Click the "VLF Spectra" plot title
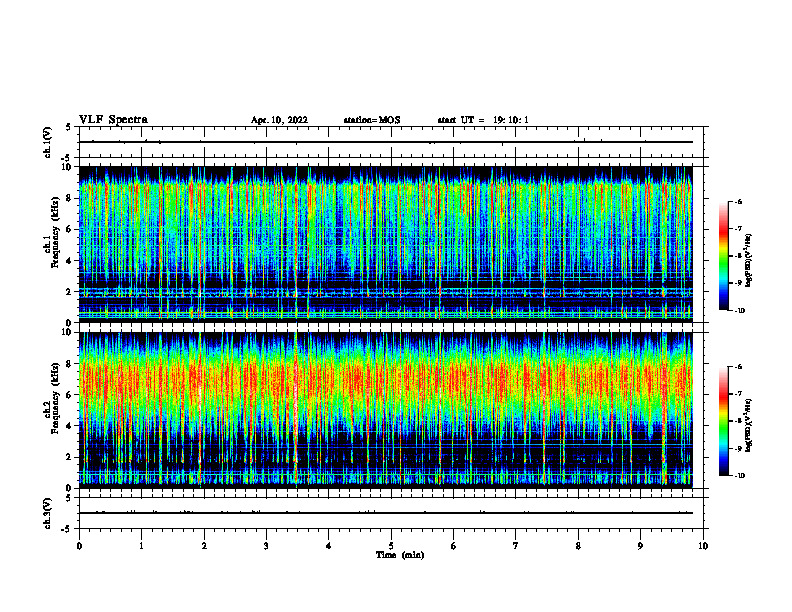The height and width of the screenshot is (612, 792). point(113,120)
